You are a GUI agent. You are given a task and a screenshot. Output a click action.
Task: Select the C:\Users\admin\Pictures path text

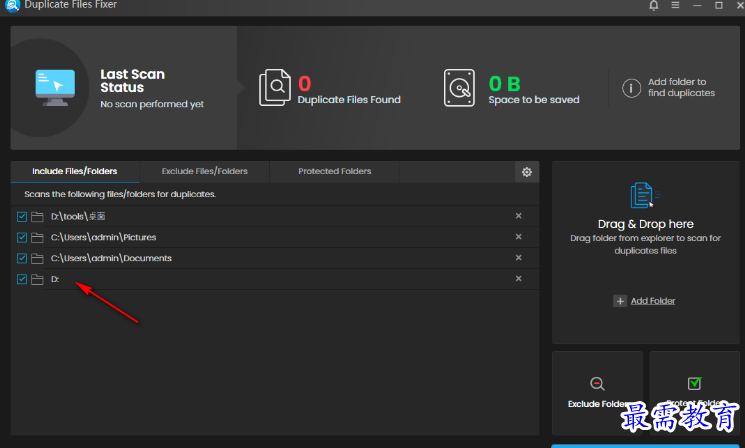point(104,238)
